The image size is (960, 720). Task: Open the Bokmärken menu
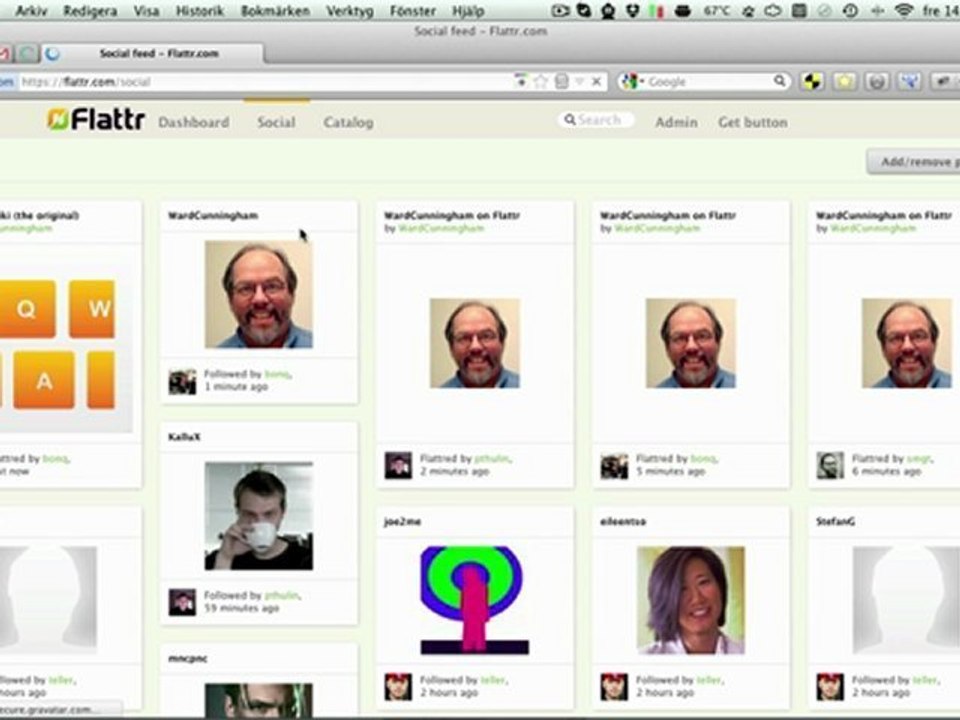[276, 10]
